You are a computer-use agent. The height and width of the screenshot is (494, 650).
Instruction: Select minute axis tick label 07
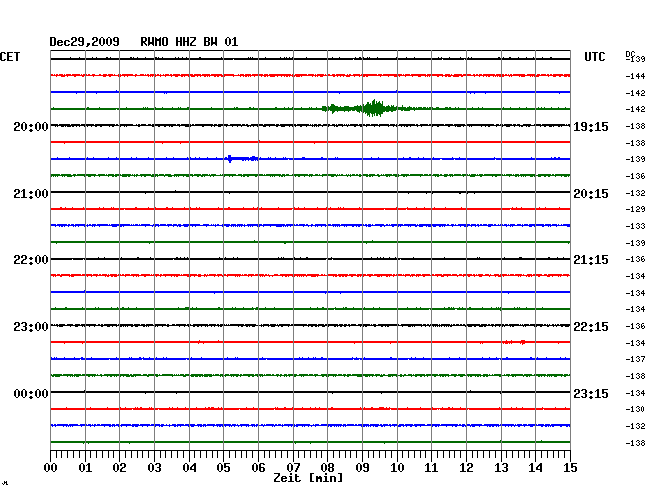coord(293,467)
